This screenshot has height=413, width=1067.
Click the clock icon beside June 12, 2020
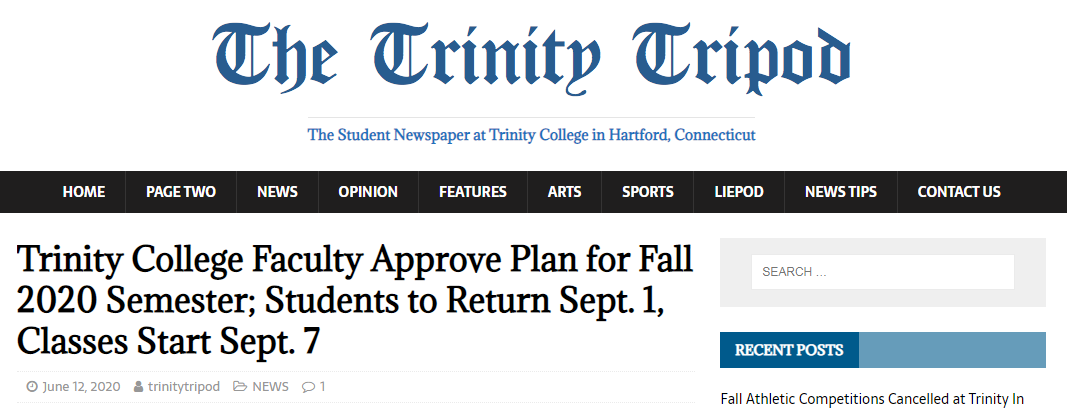[x=32, y=387]
